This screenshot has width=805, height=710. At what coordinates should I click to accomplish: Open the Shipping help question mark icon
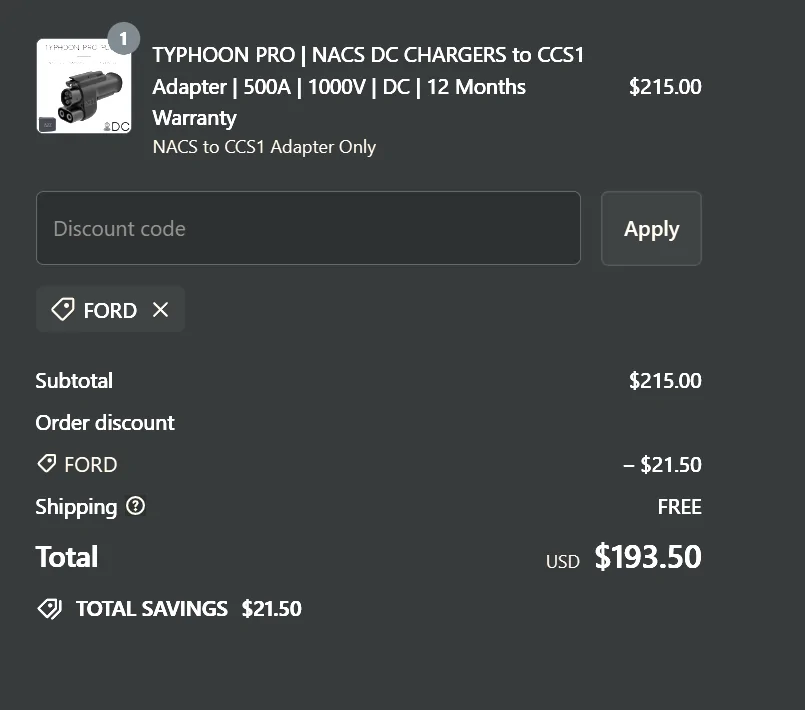136,506
